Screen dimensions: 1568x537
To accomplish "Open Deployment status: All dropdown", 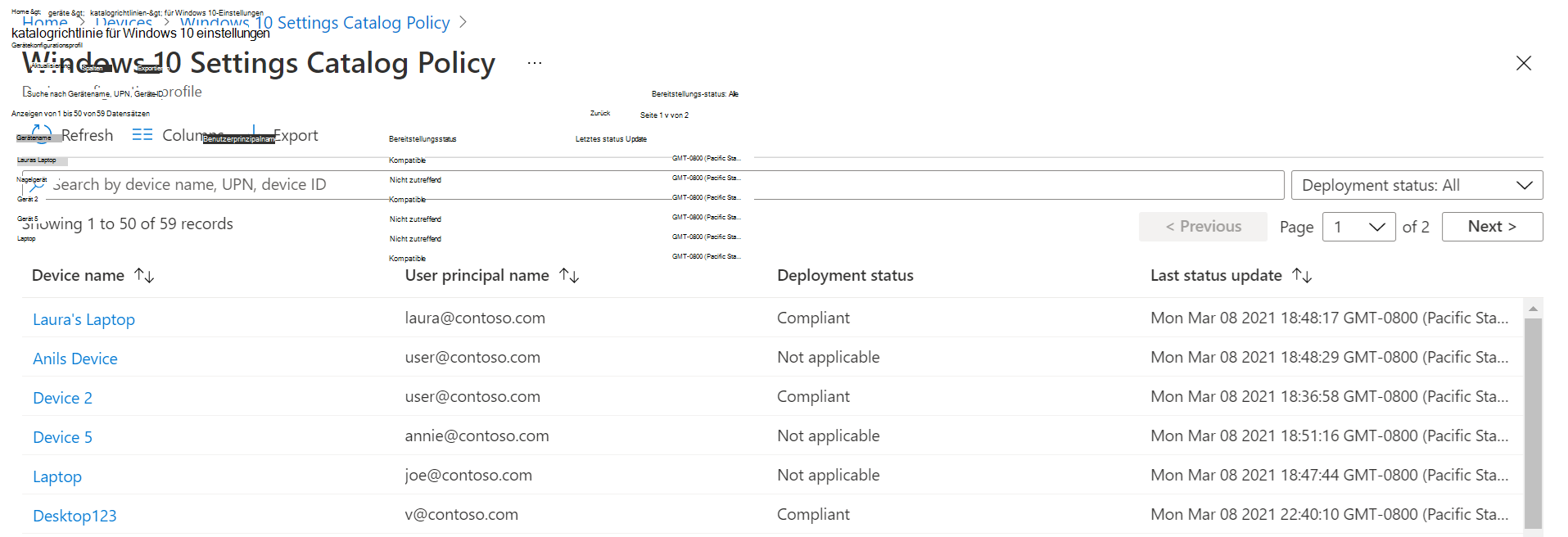I will click(1417, 185).
